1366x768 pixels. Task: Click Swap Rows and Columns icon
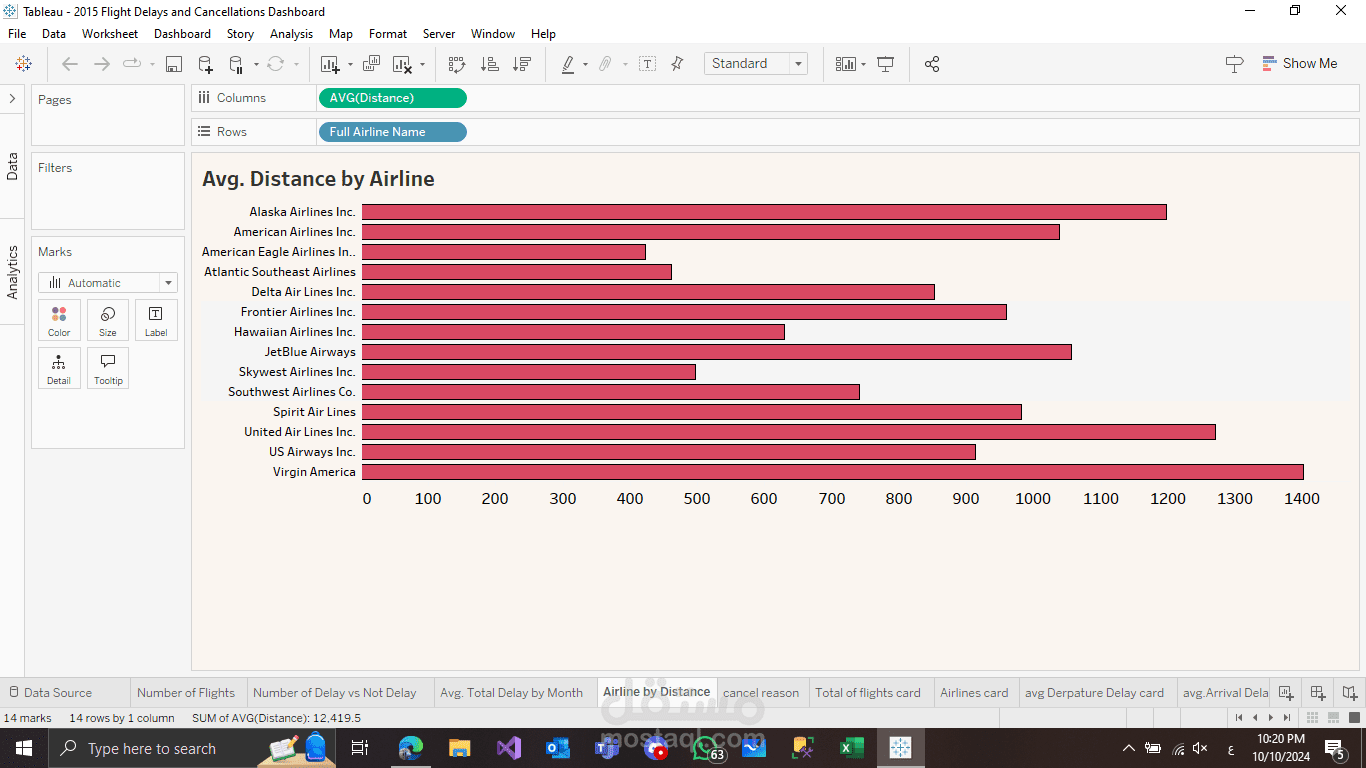(457, 64)
